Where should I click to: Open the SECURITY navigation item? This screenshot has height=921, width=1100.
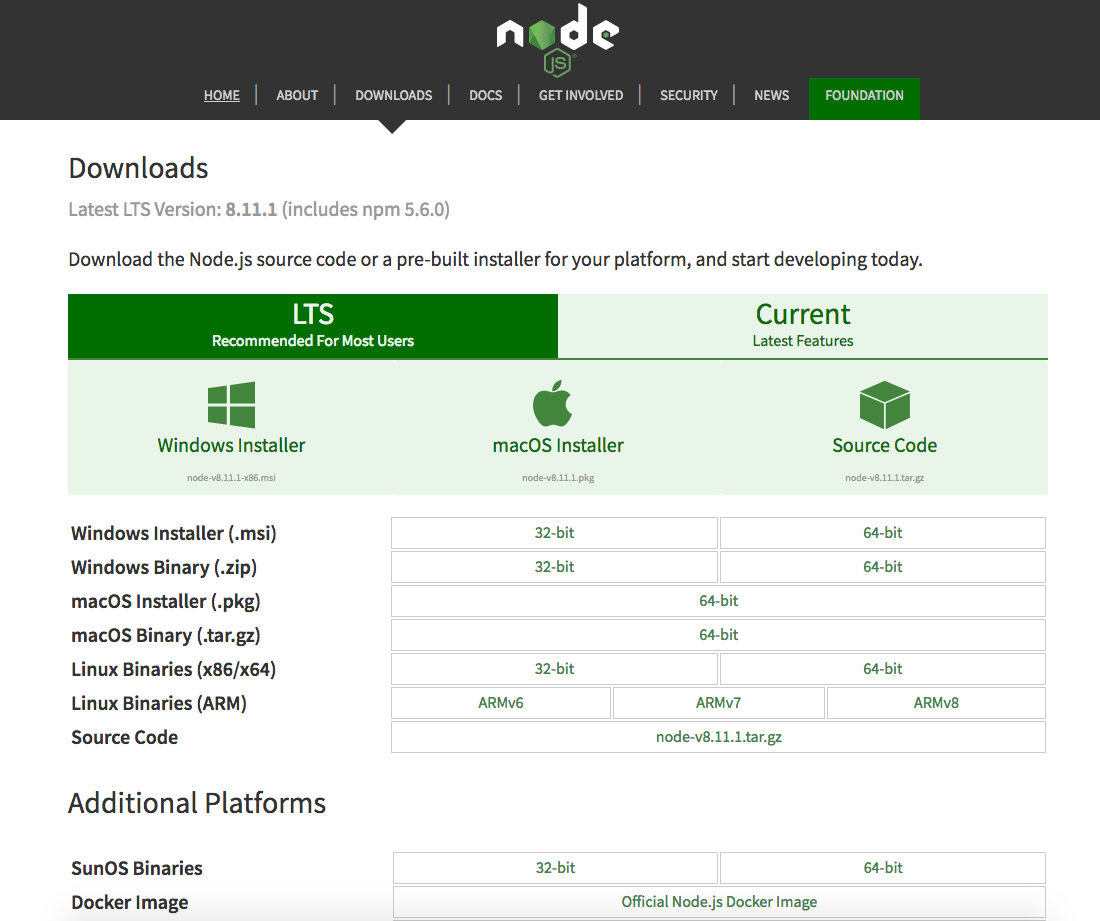689,95
